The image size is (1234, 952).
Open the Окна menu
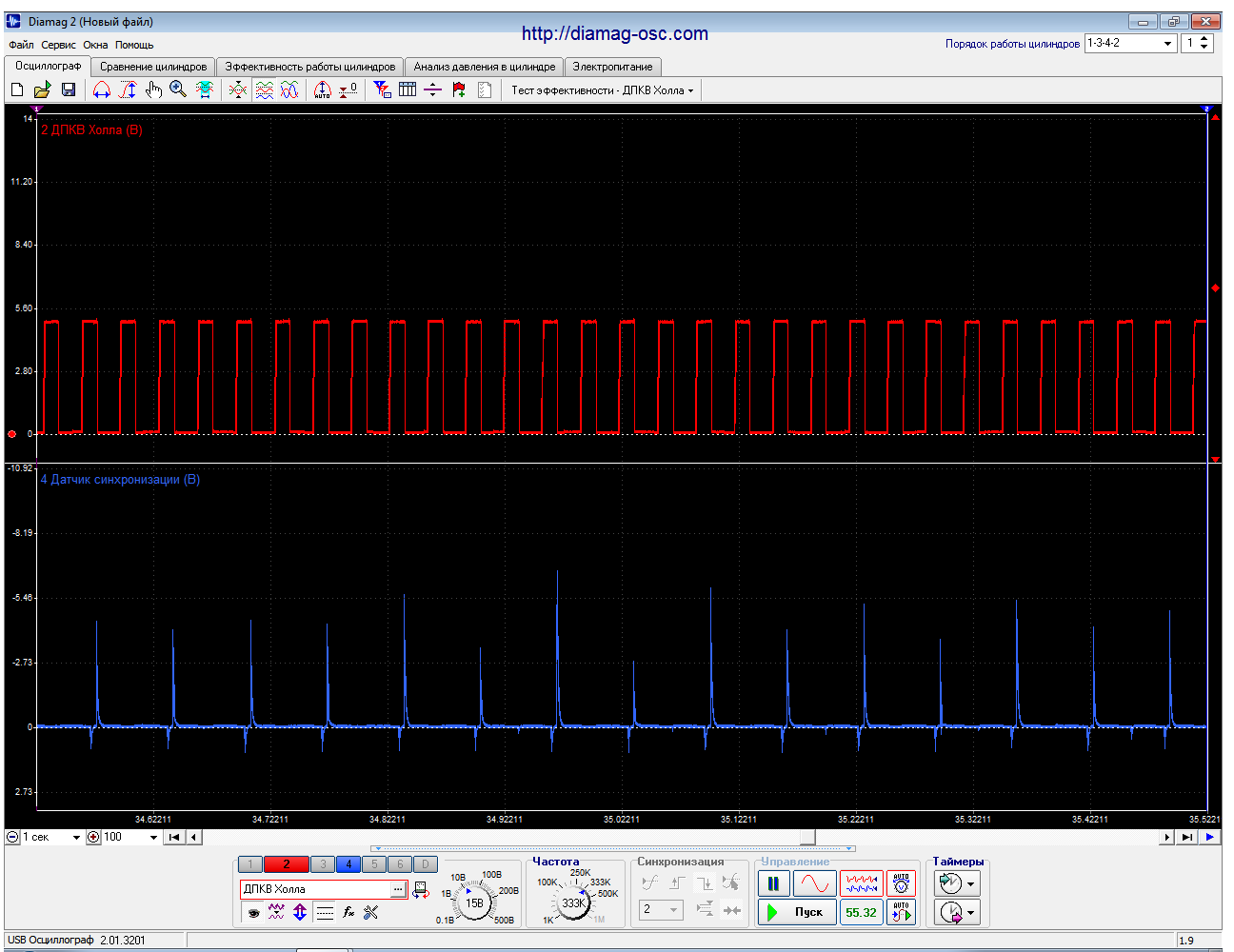coord(95,45)
